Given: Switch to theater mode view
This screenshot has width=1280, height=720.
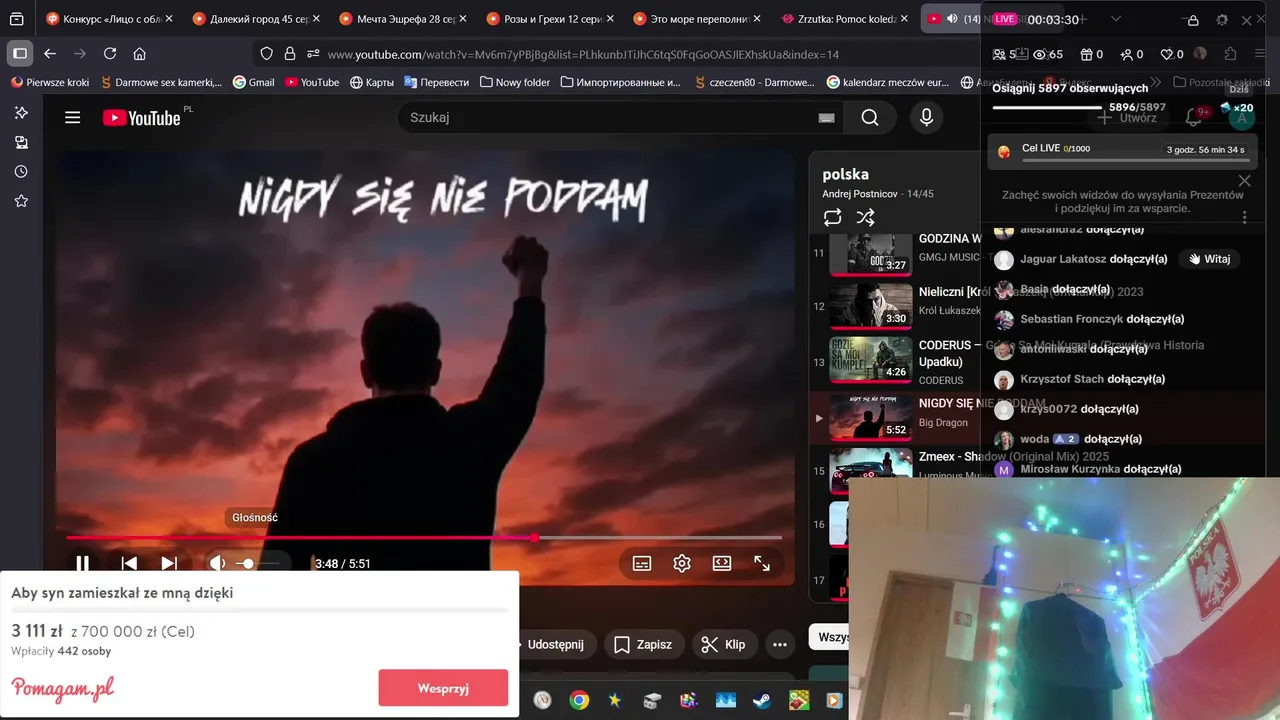Looking at the screenshot, I should tap(722, 564).
